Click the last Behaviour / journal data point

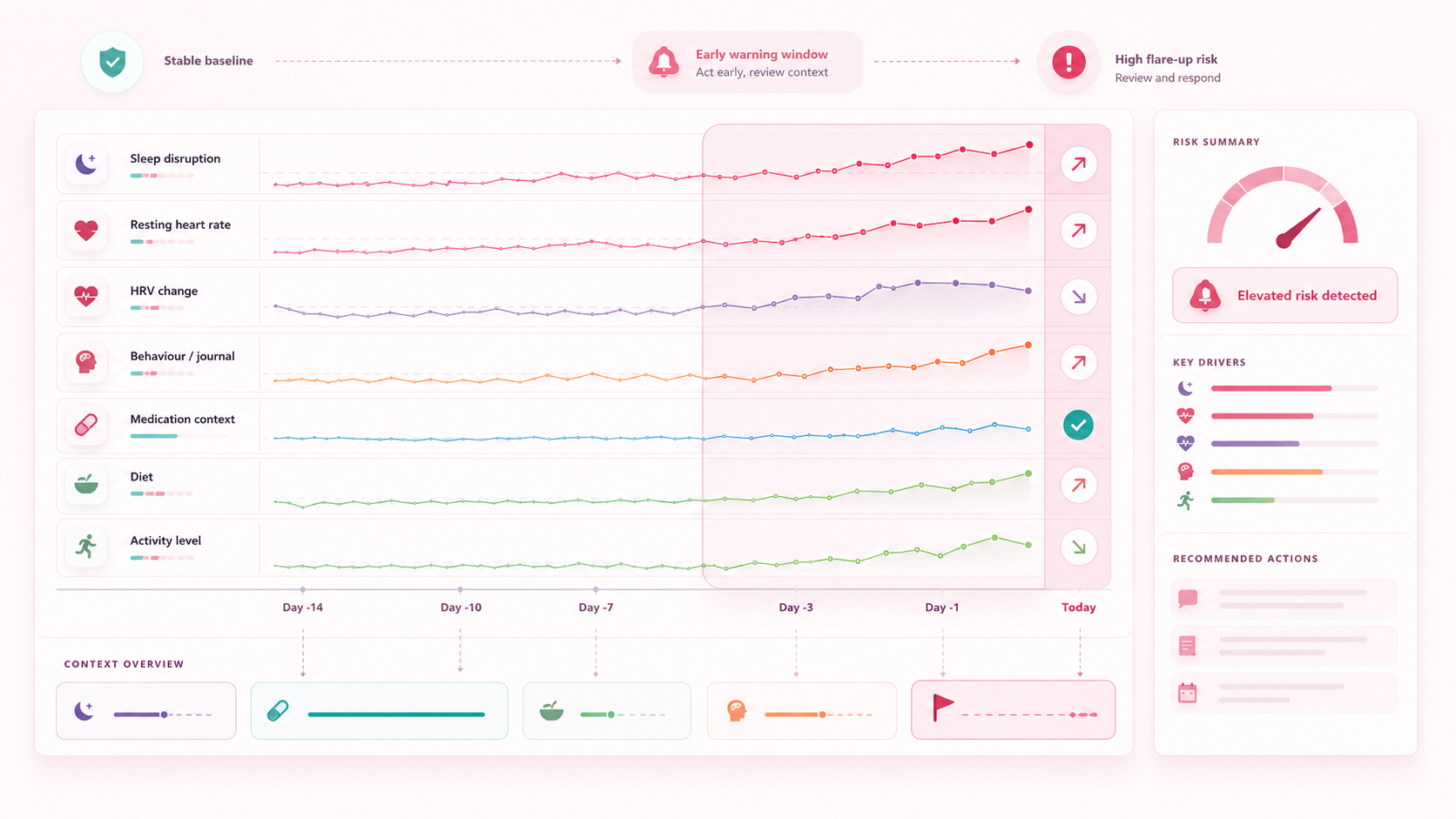point(1028,346)
